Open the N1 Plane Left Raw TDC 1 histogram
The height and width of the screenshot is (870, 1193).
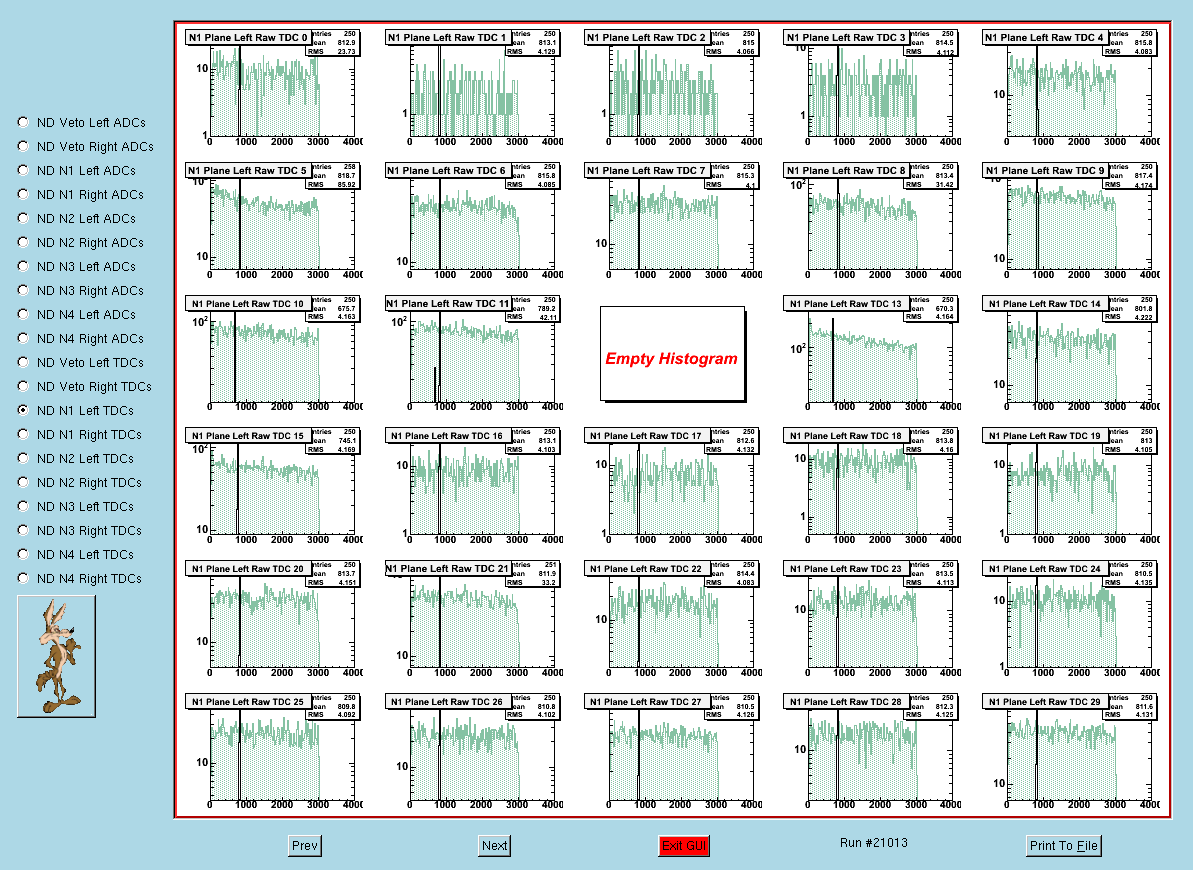pyautogui.click(x=473, y=88)
